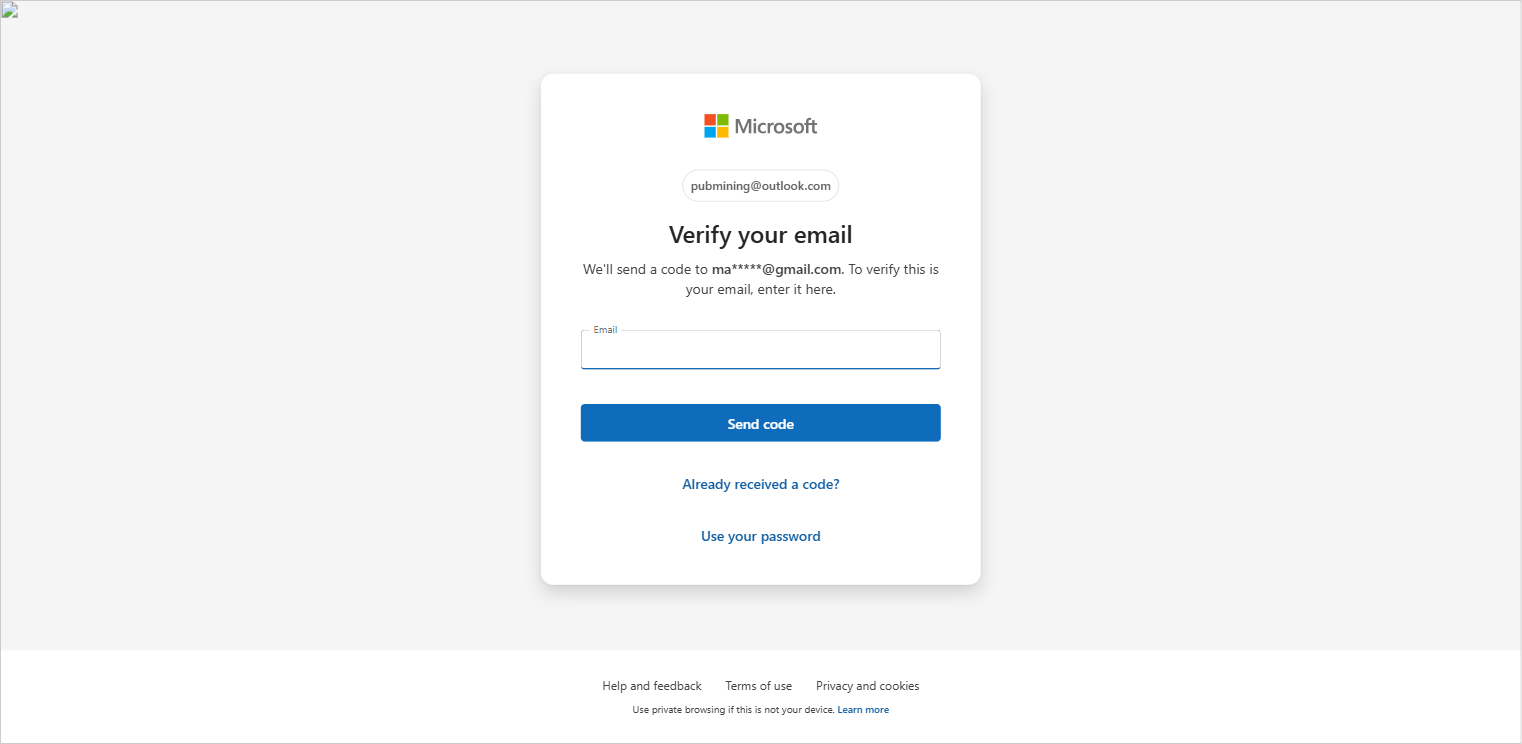1522x744 pixels.
Task: Click the grey background outside the card
Action: (x=270, y=330)
